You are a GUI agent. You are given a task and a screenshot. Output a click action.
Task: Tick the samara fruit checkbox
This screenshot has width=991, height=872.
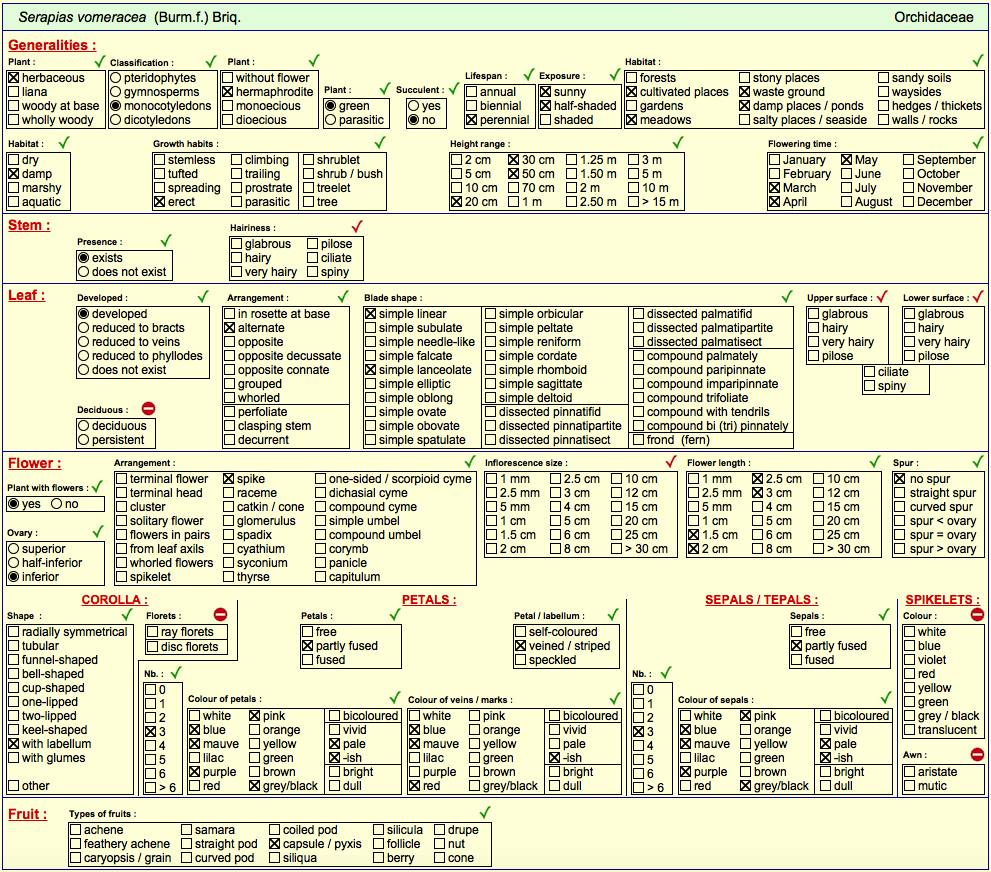pos(186,830)
